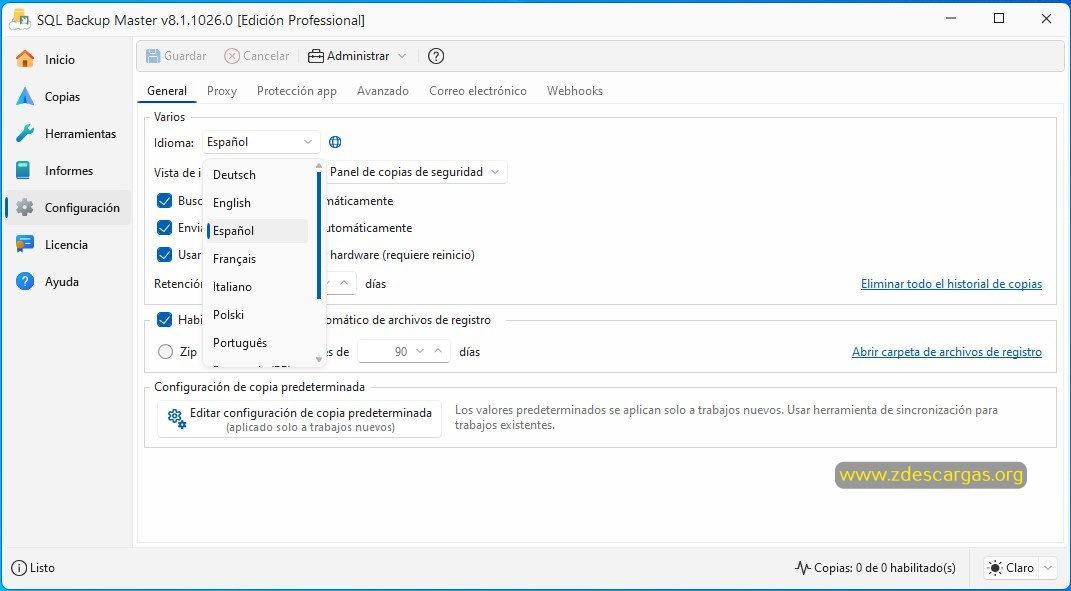Open Herramientas wrench icon
Viewport: 1071px width, 591px height.
(25, 133)
